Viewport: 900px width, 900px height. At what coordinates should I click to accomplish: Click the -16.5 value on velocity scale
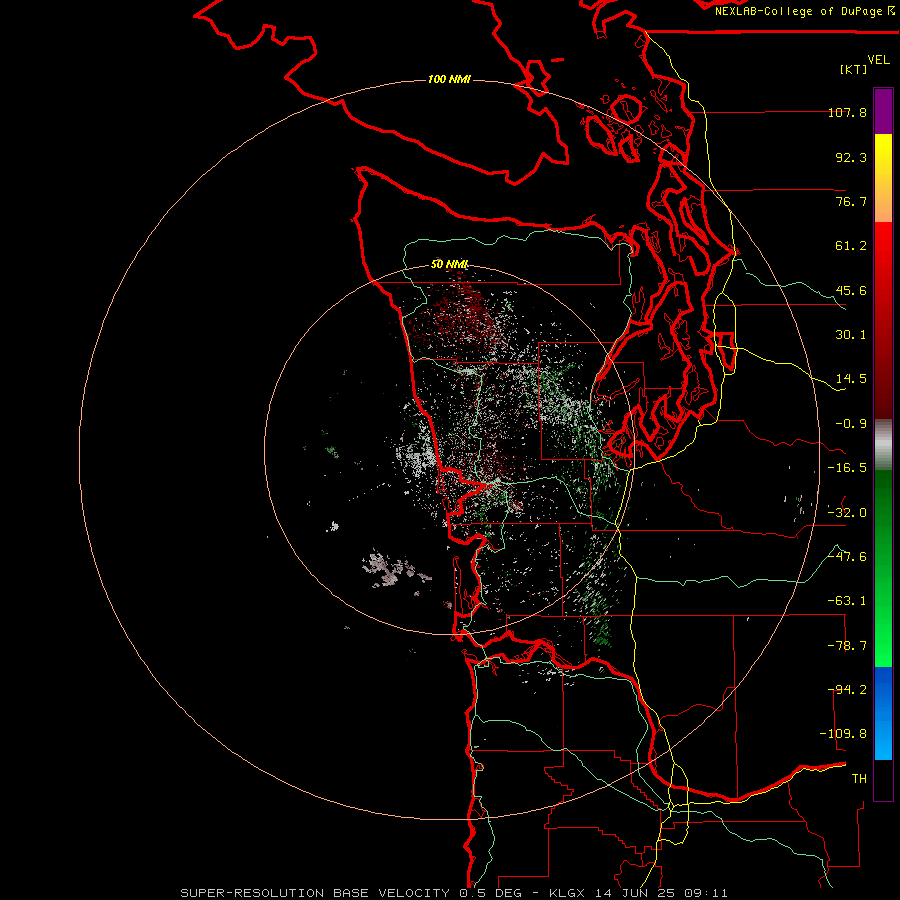pyautogui.click(x=847, y=468)
